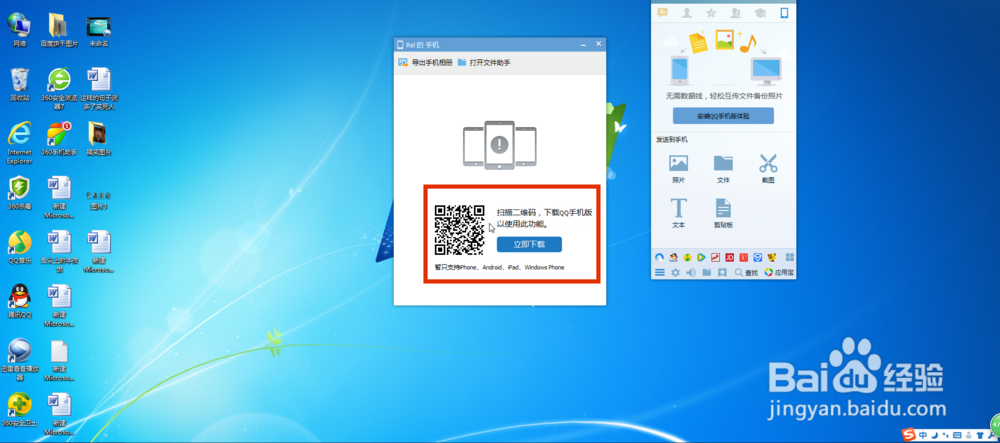The image size is (1000, 443).
Task: Click the green play video icon in QQ app bar
Action: [702, 258]
